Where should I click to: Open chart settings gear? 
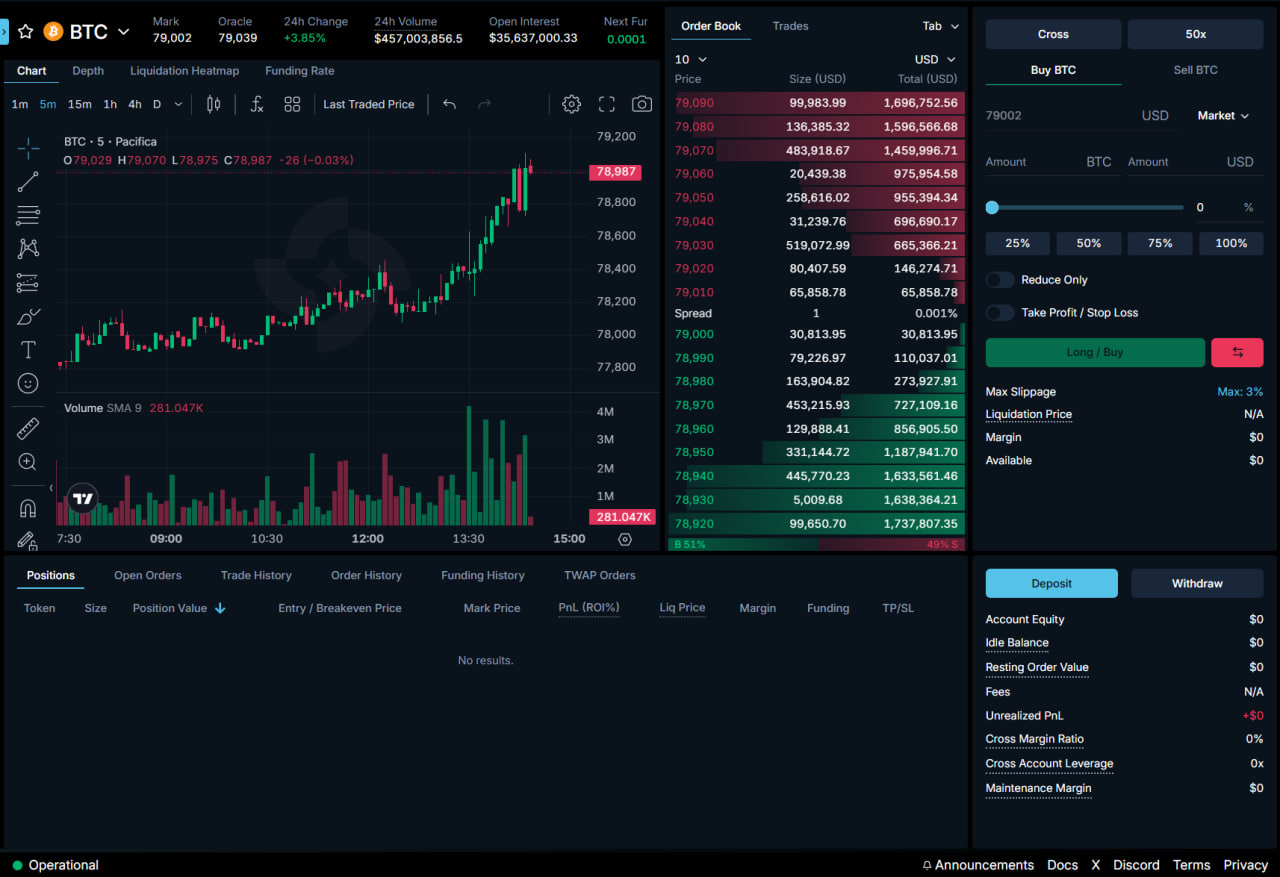click(x=572, y=104)
